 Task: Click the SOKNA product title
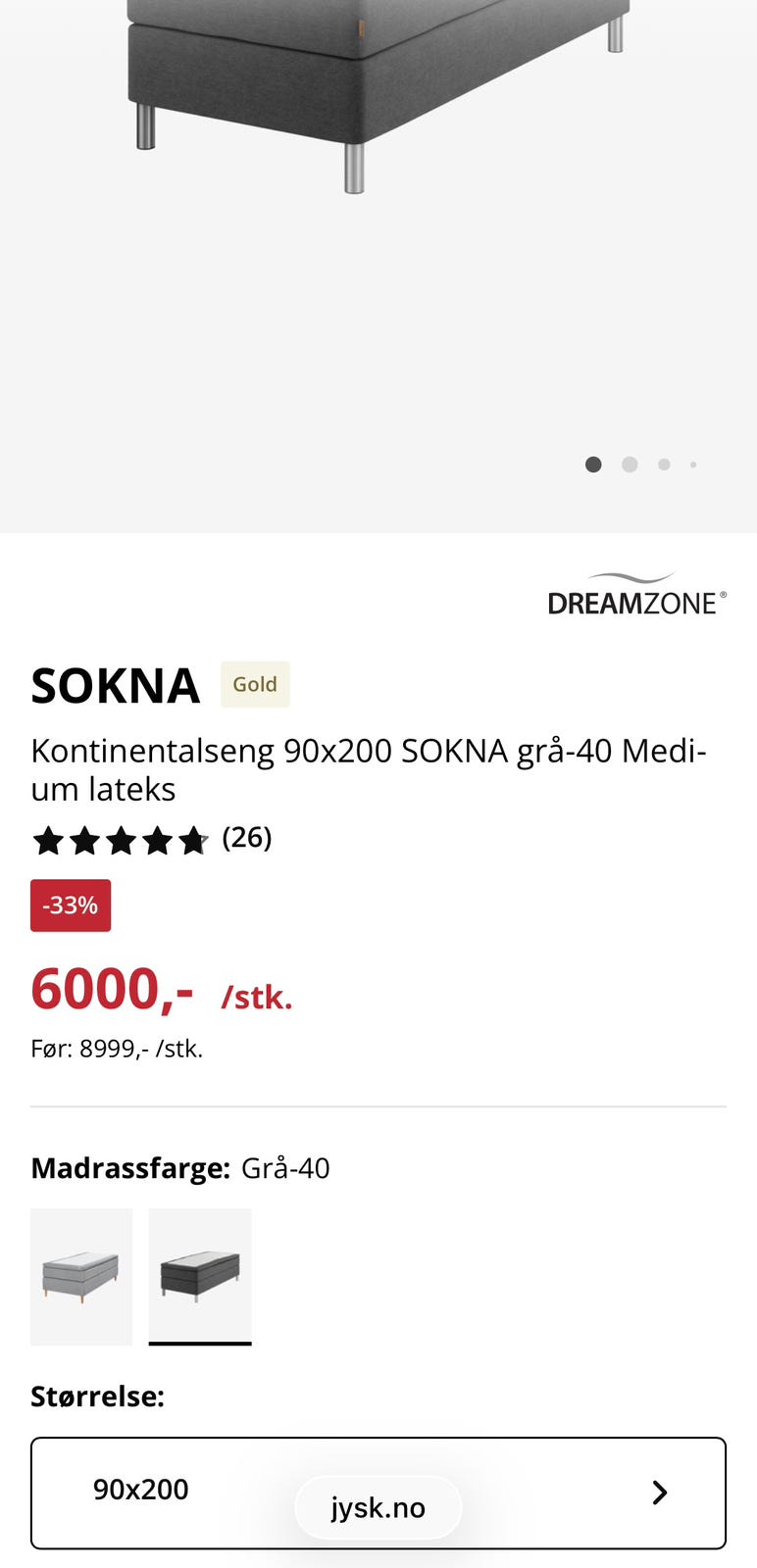coord(116,685)
